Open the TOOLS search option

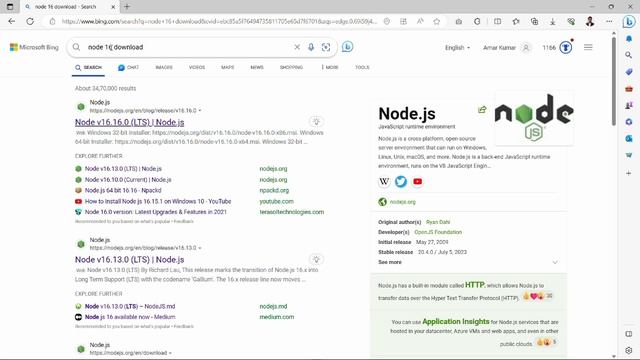(362, 67)
